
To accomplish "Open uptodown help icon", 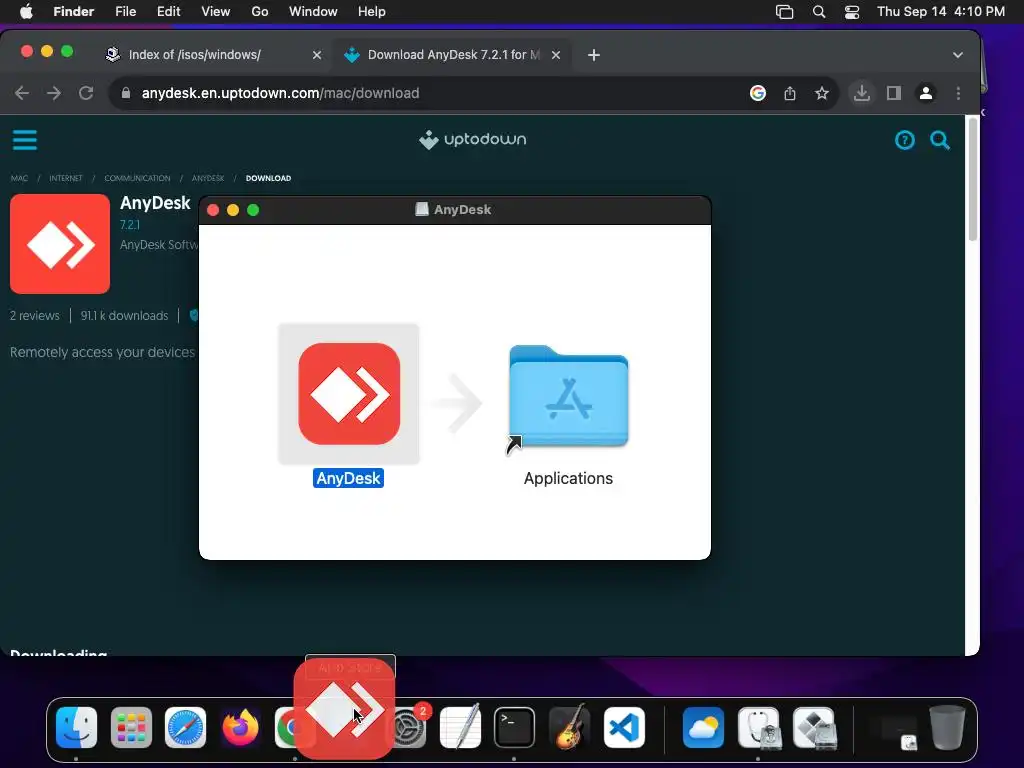I will pyautogui.click(x=904, y=140).
